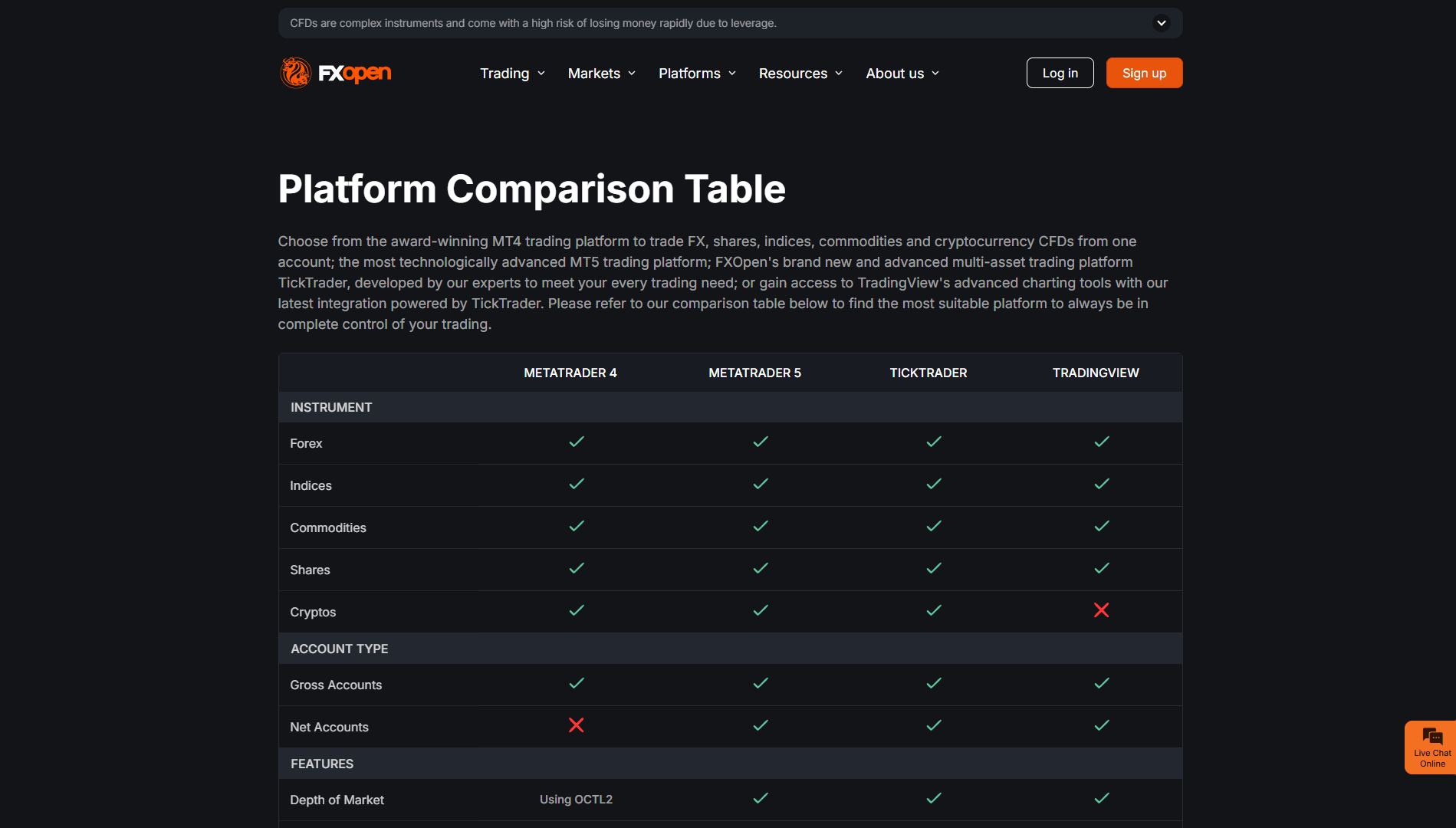Image resolution: width=1456 pixels, height=828 pixels.
Task: Open the Live Chat widget
Action: click(x=1431, y=747)
